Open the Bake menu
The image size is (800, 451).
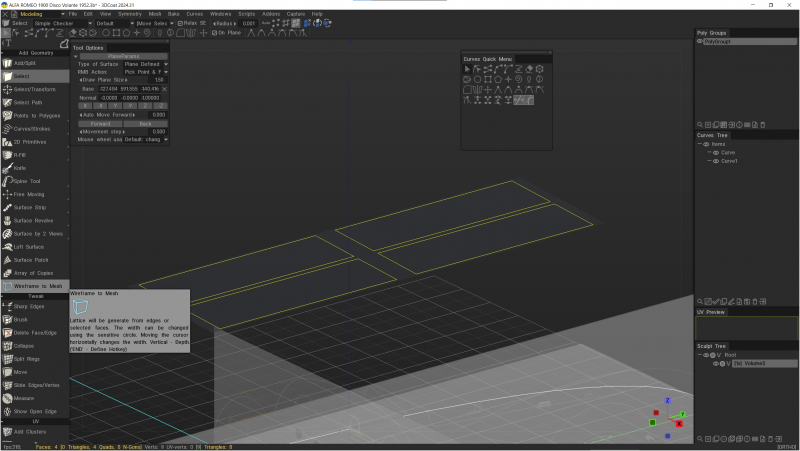click(174, 14)
